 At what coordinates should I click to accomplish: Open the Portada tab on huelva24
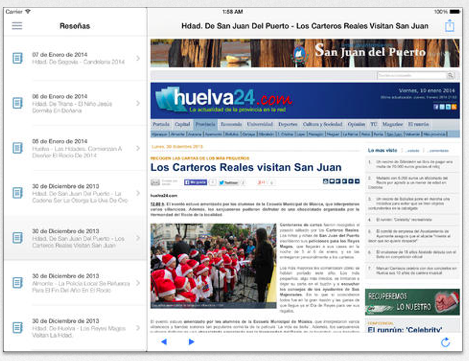pos(161,124)
